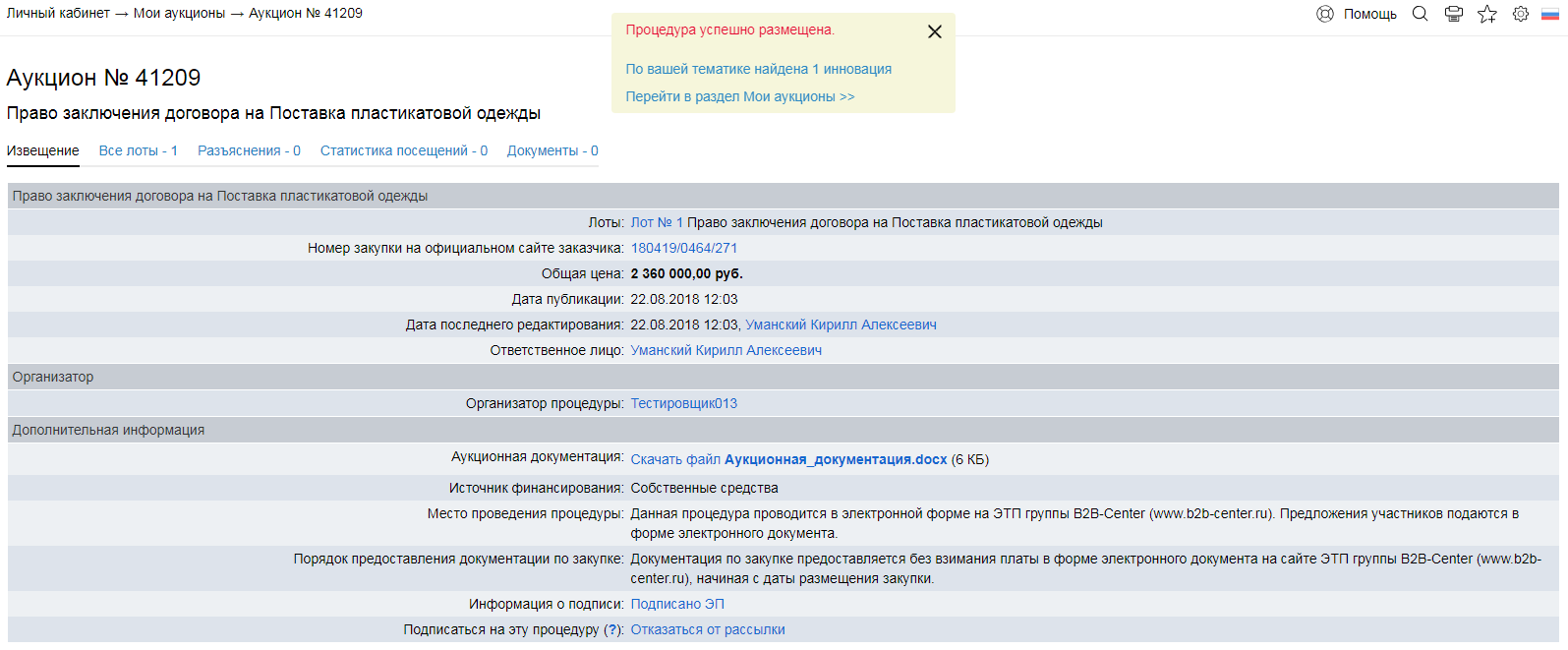Go to Мои аукционы in breadcrumb
Viewport: 1568px width, 650px height.
(x=179, y=14)
